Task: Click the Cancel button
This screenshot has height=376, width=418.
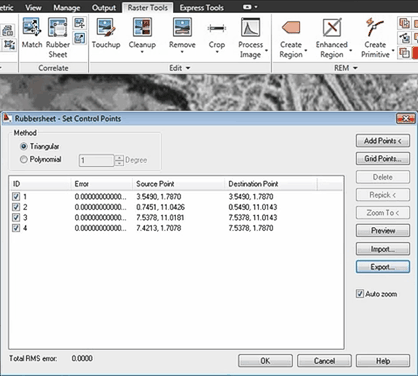Action: (324, 361)
